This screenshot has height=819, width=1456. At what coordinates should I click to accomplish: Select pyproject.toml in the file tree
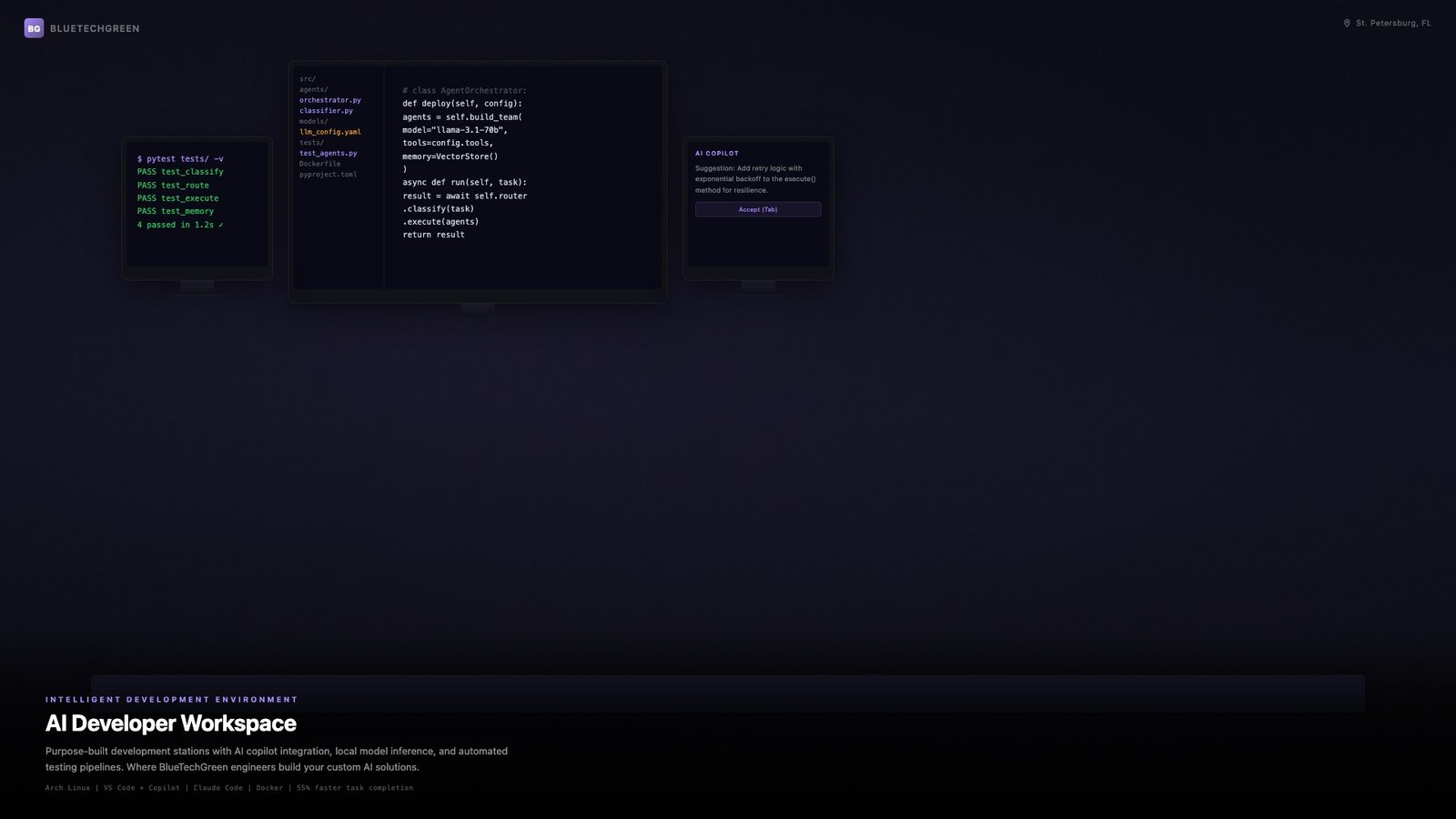(x=329, y=175)
